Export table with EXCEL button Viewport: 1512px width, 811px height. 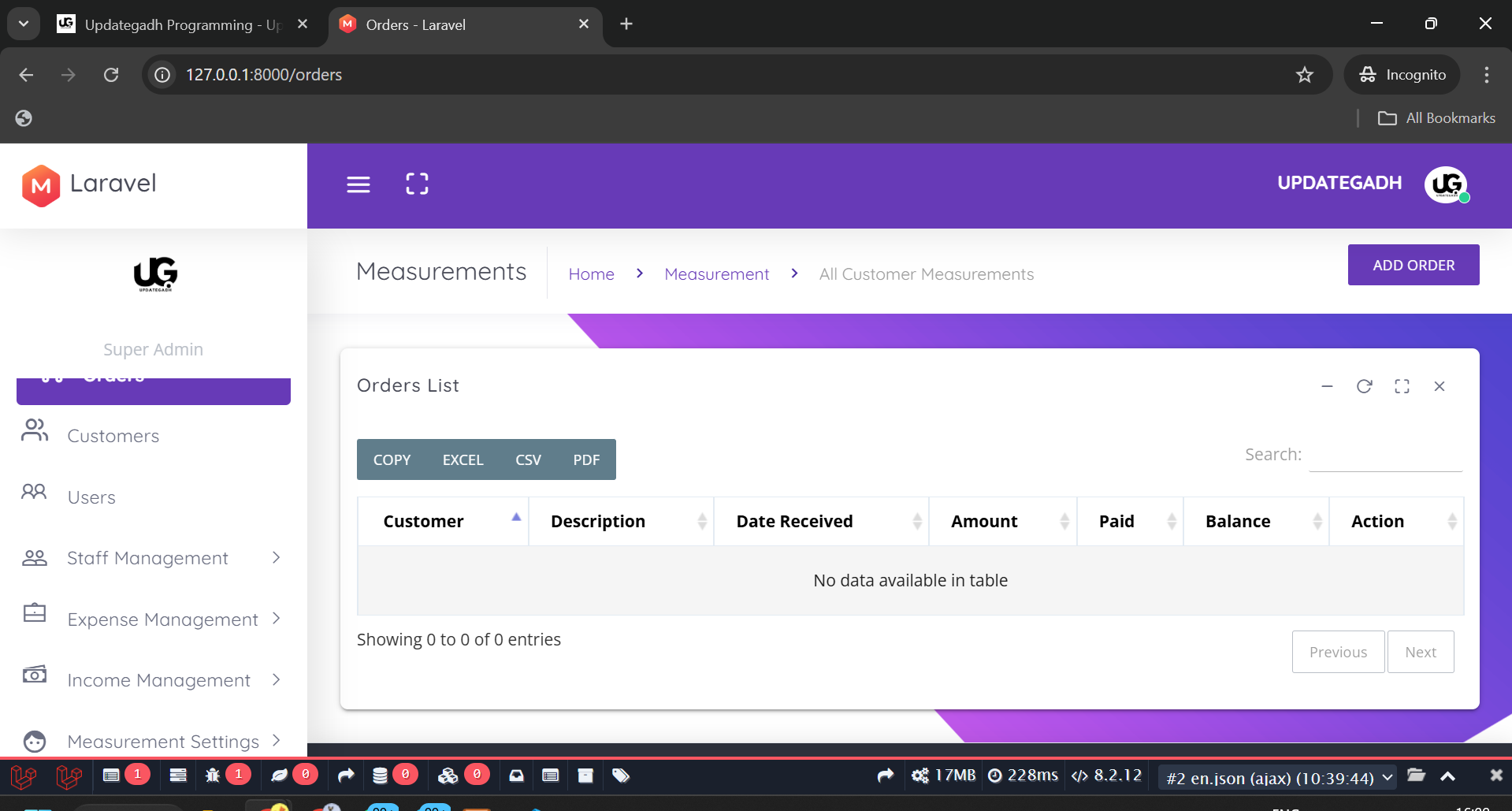tap(463, 459)
